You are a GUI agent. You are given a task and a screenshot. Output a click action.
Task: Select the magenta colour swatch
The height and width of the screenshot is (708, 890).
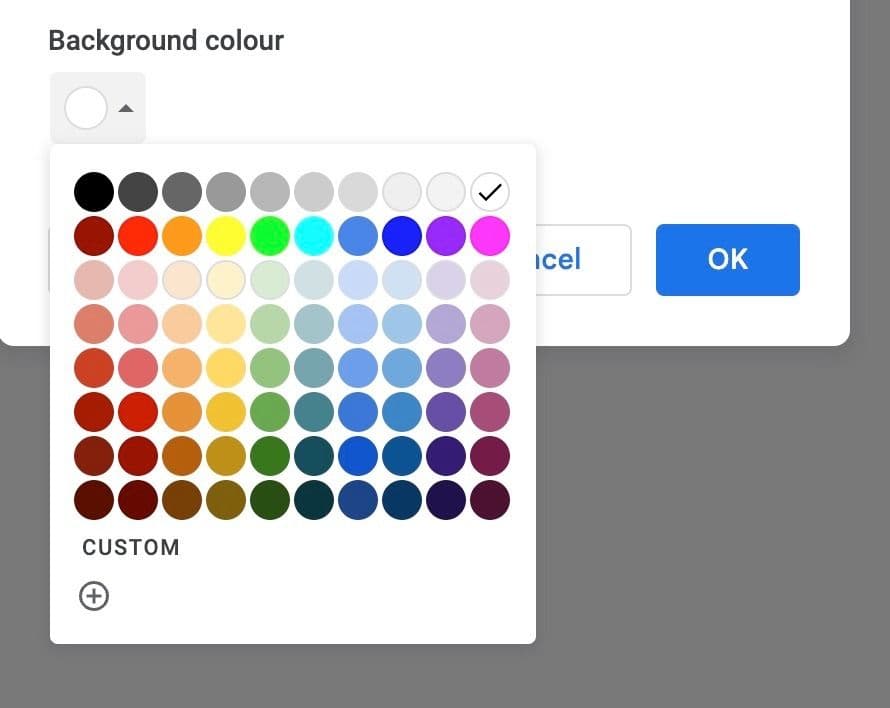[x=490, y=236]
